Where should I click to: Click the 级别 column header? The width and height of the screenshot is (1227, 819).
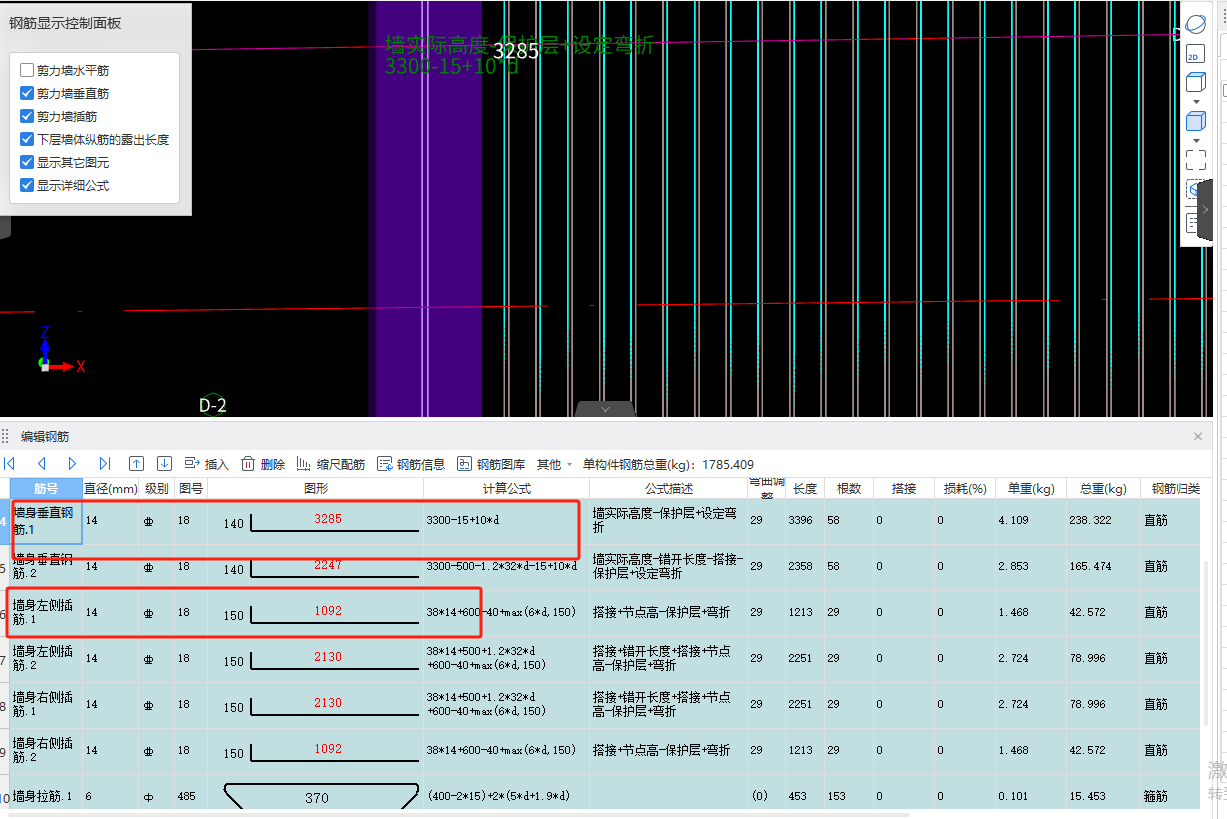156,489
